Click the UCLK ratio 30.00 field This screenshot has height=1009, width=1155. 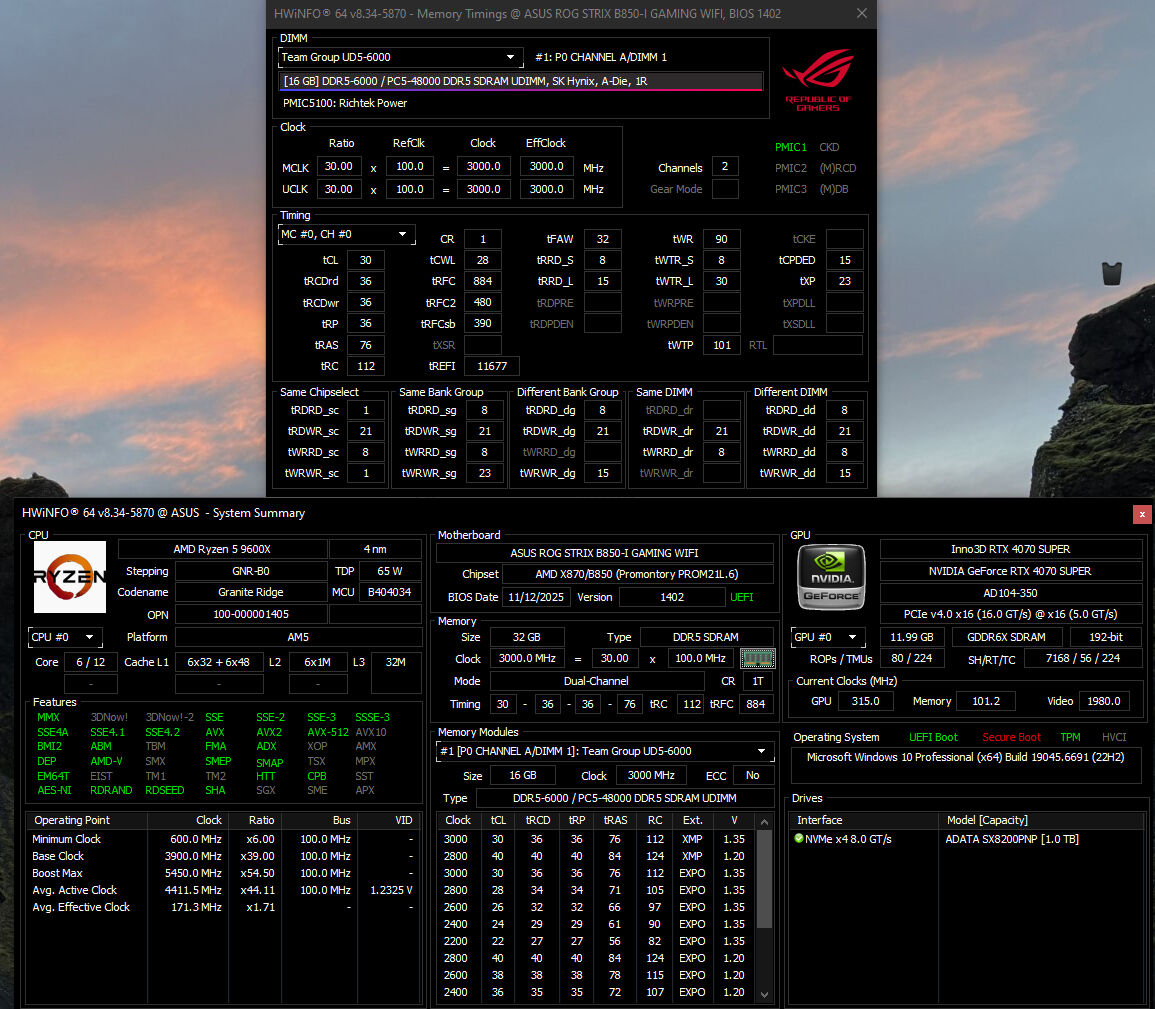[x=339, y=189]
